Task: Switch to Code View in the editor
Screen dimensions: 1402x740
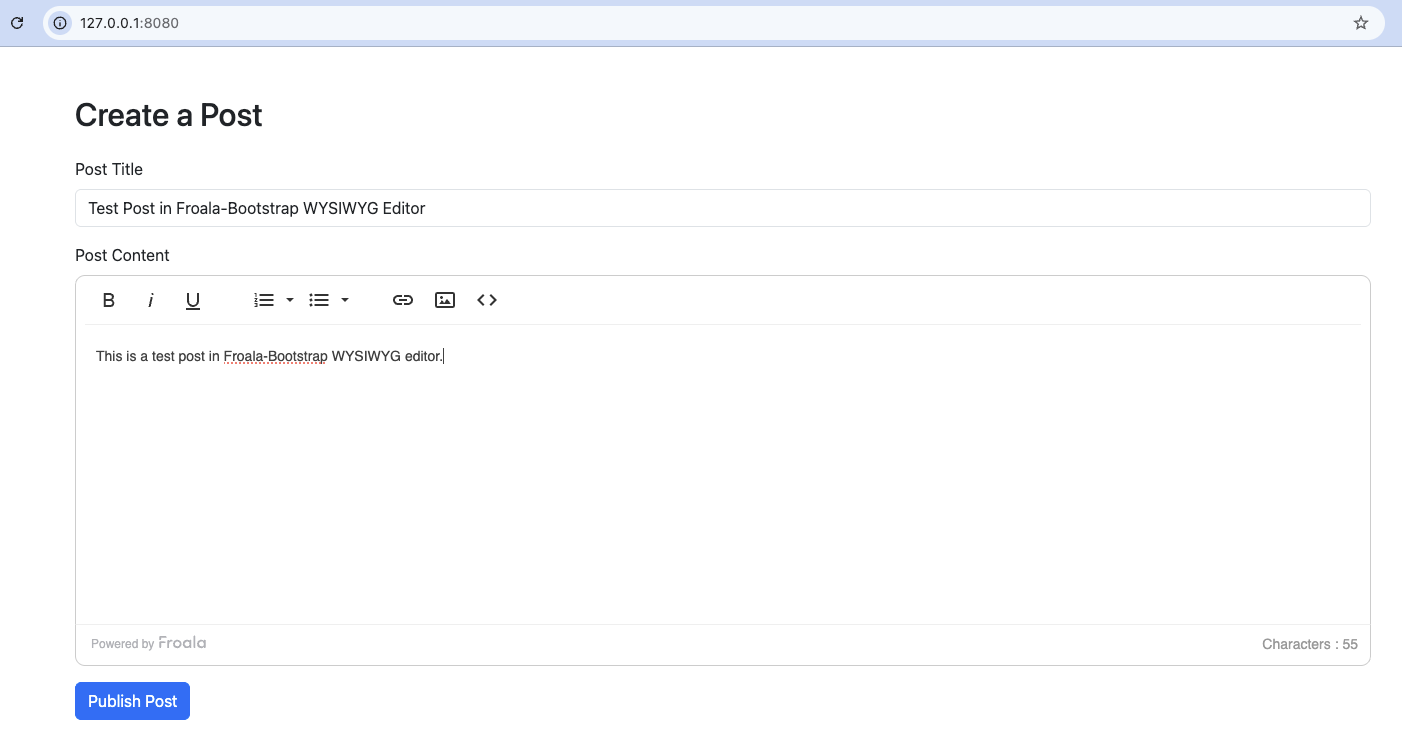Action: [x=486, y=299]
